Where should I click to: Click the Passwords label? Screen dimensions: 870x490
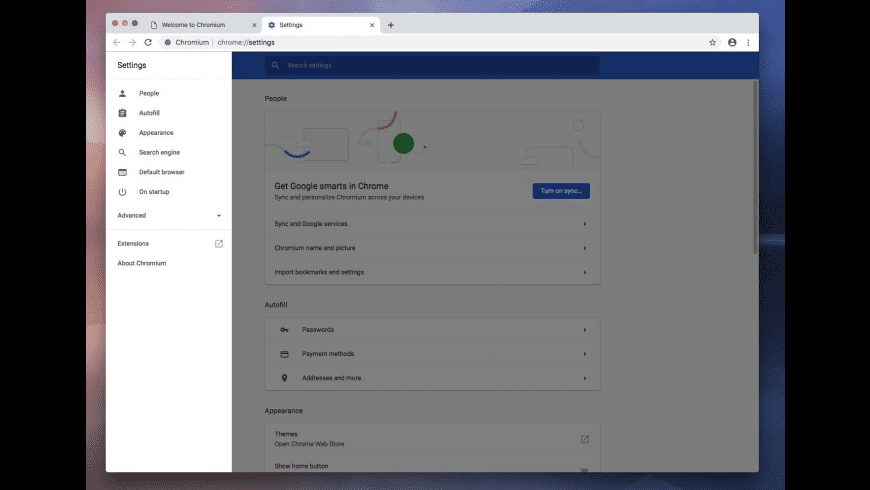pos(318,330)
